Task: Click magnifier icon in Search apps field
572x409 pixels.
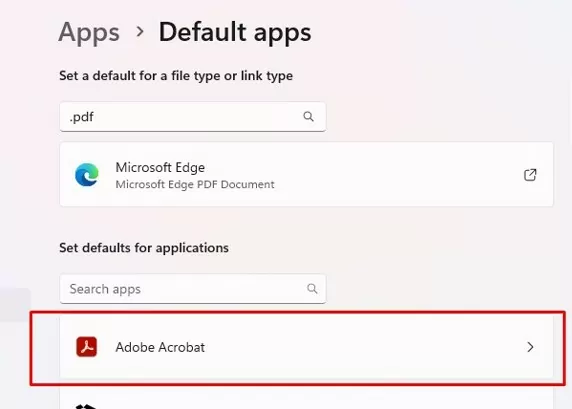Action: (x=312, y=289)
